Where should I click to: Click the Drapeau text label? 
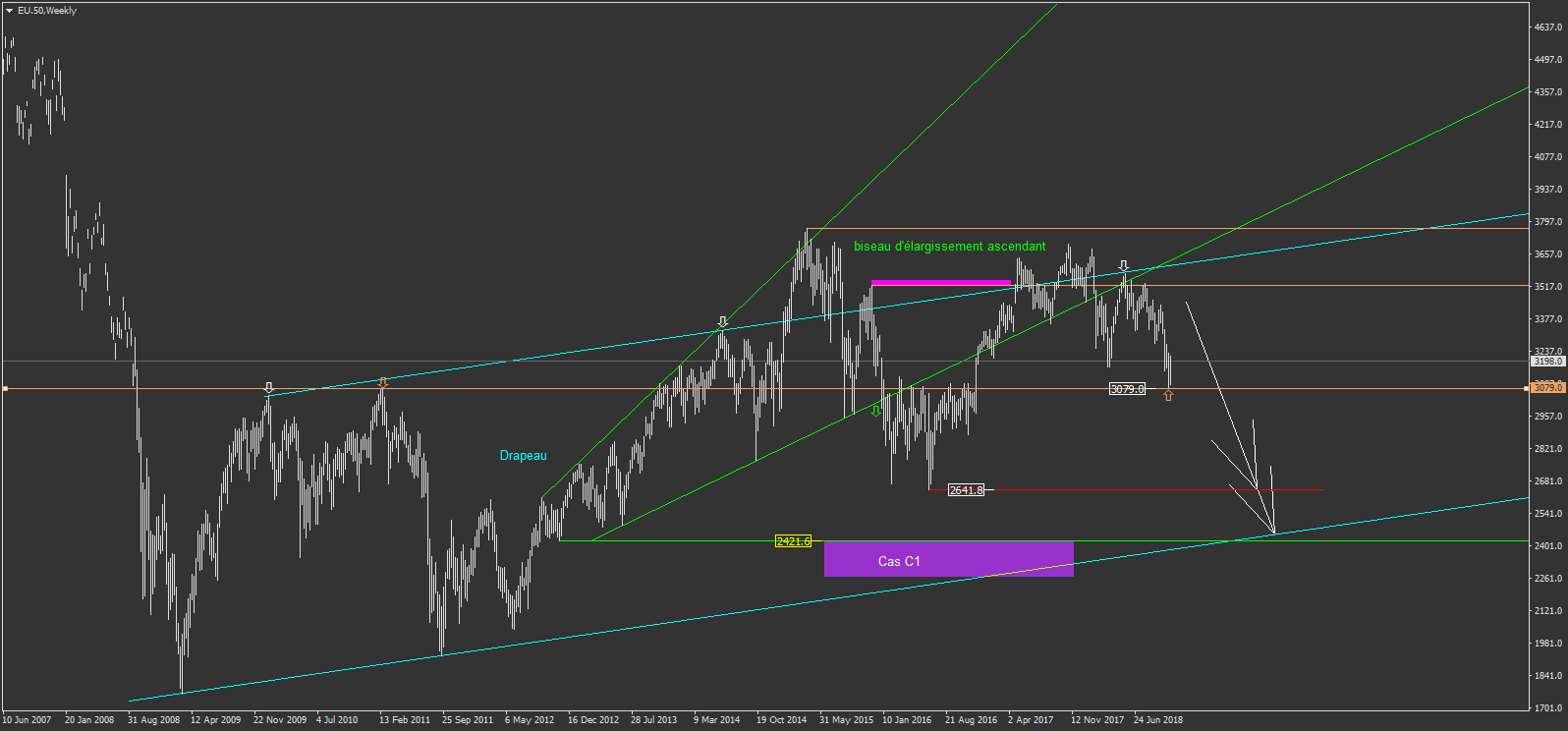point(523,455)
